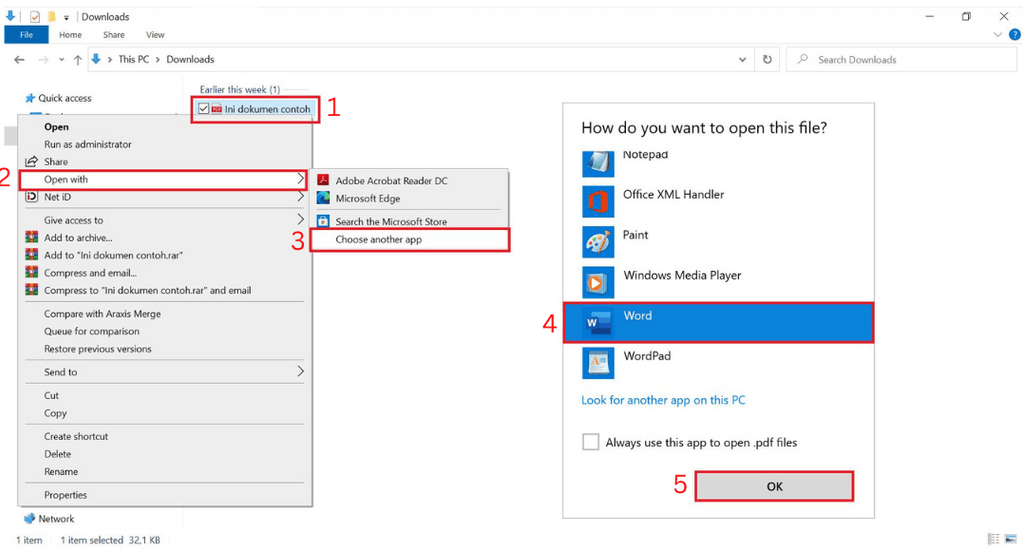Uncheck the Ini dokumen contoh file checkbox
Viewport: 1023px width, 552px height.
[204, 109]
